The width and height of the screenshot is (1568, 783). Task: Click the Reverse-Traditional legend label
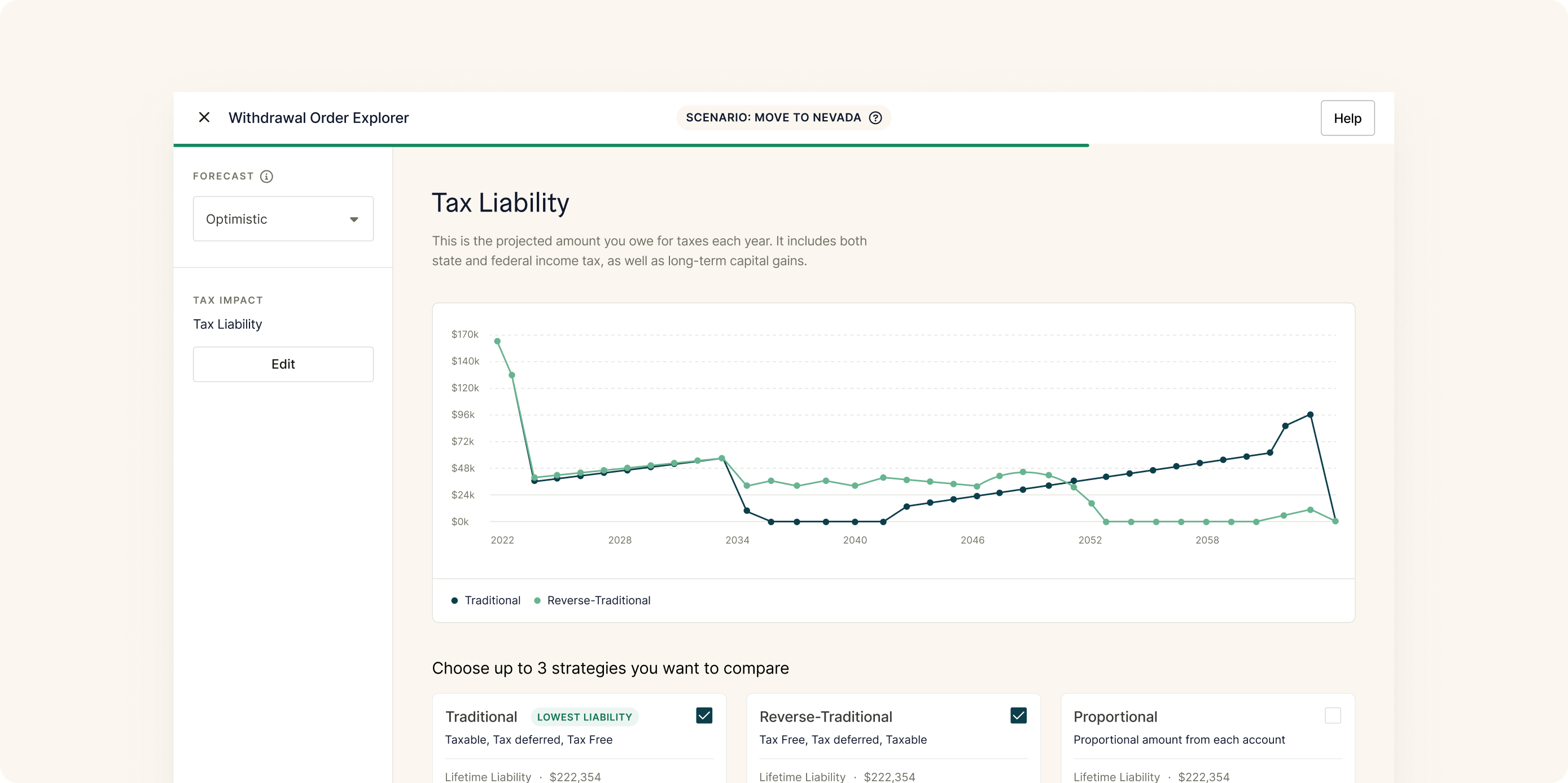click(x=598, y=600)
